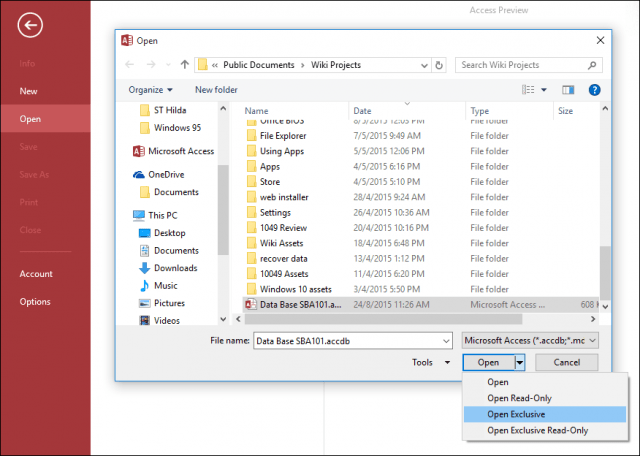Select the Using Apps folder

[275, 151]
